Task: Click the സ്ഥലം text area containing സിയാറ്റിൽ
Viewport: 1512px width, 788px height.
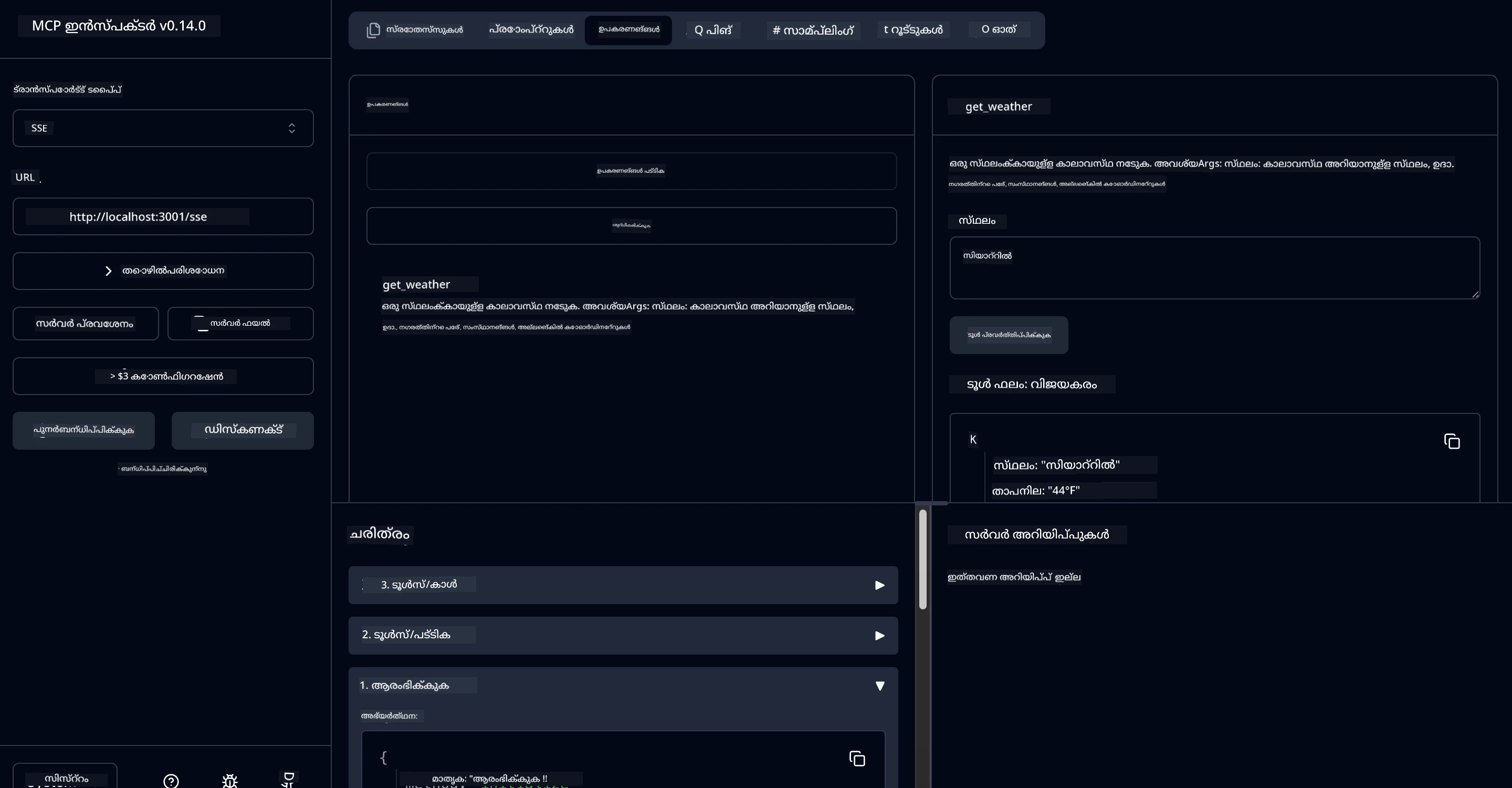Action: (1214, 268)
